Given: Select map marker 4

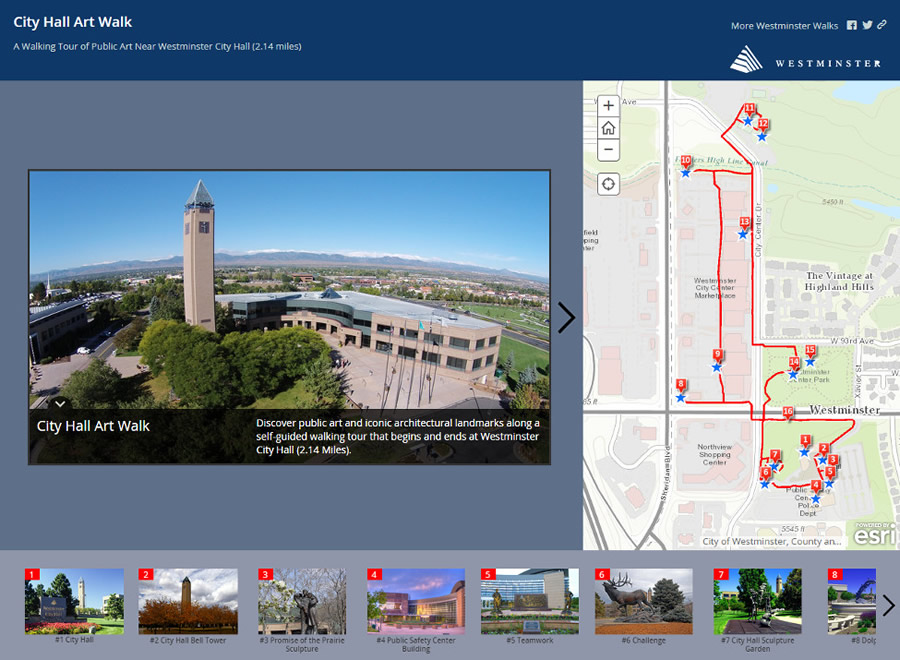Looking at the screenshot, I should click(x=816, y=486).
